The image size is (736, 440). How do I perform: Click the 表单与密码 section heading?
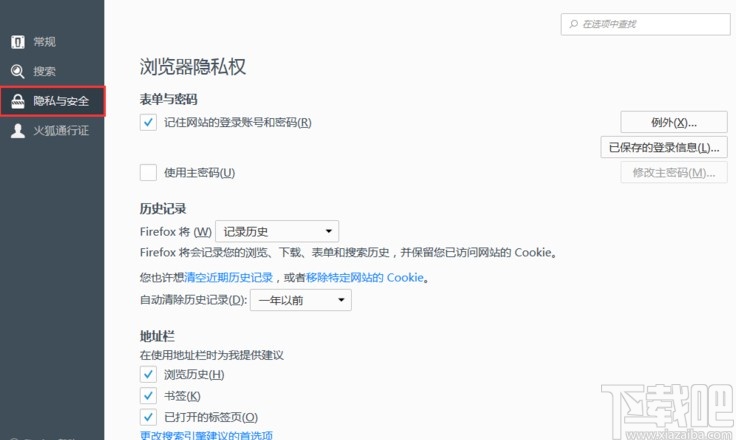click(168, 99)
